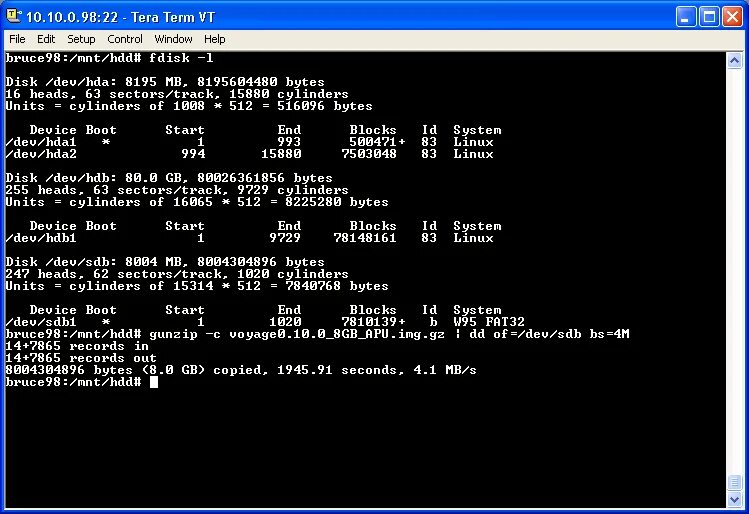Click '516096 bytes' units value
749x514 pixels.
(x=325, y=106)
